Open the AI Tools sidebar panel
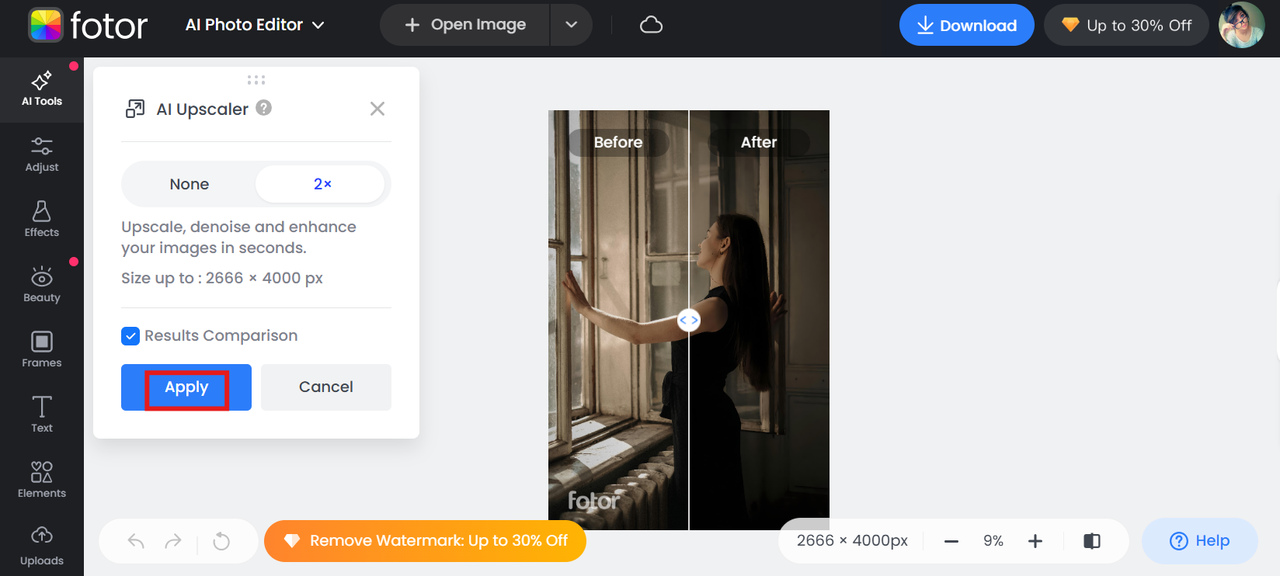 tap(42, 88)
